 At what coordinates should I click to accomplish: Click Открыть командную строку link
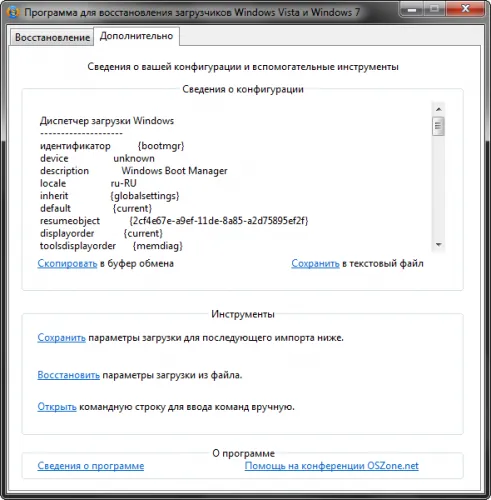(57, 407)
